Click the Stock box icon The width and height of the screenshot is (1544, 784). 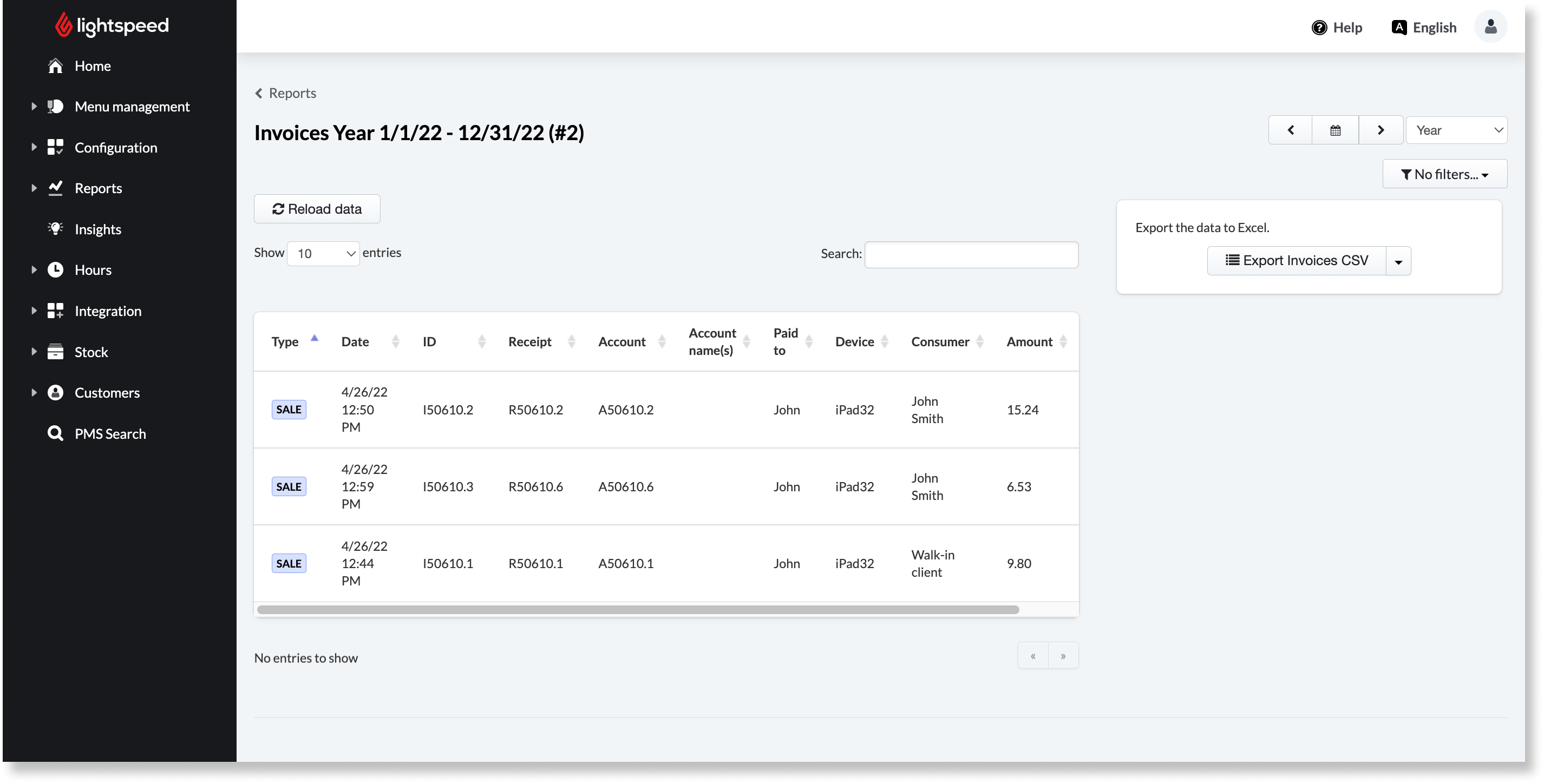tap(55, 352)
